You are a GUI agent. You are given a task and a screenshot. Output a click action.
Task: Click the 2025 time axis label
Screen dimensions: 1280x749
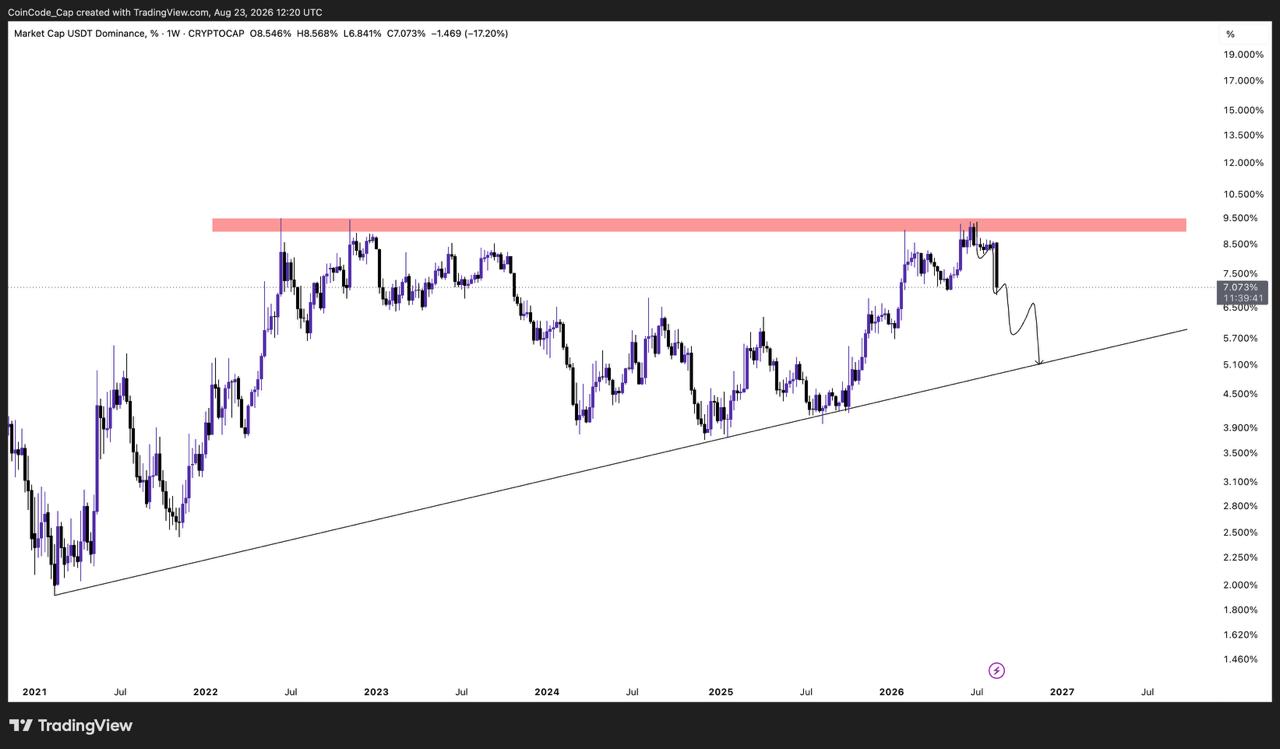coord(720,692)
